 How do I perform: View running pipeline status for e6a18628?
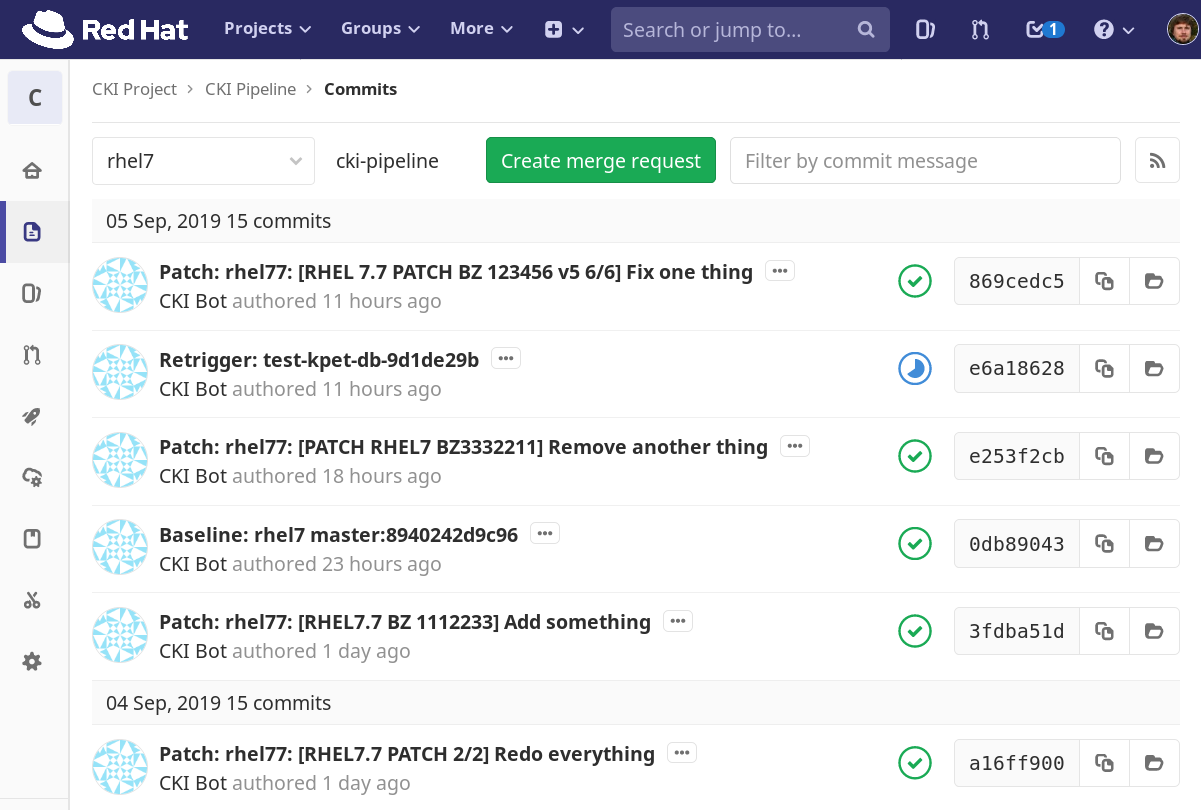(915, 368)
